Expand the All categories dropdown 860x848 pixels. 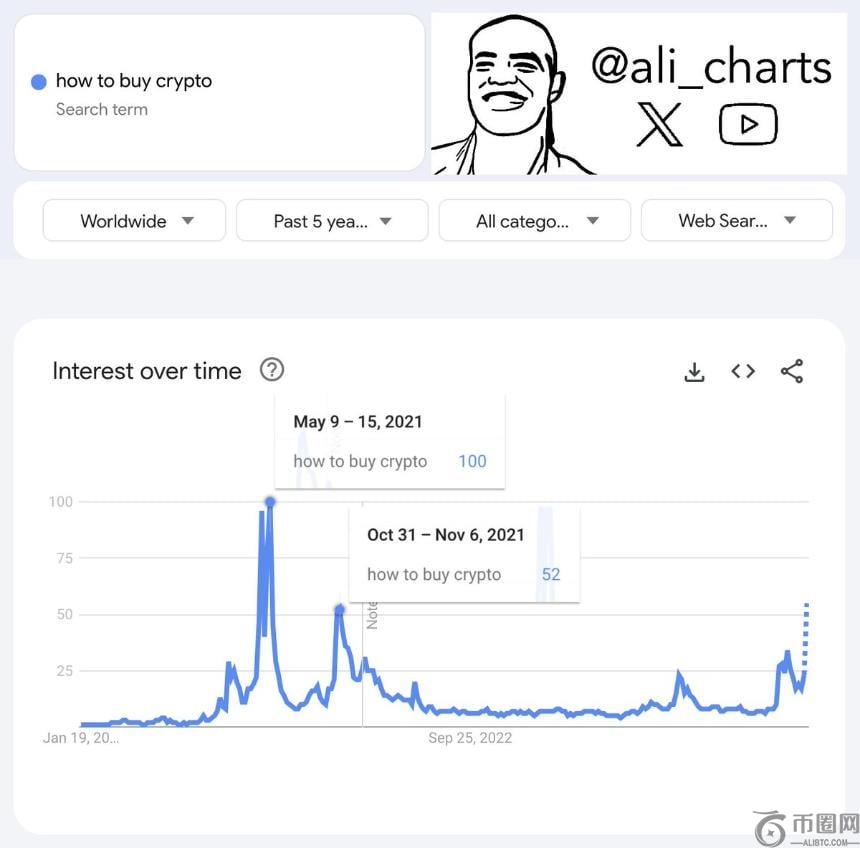tap(535, 221)
